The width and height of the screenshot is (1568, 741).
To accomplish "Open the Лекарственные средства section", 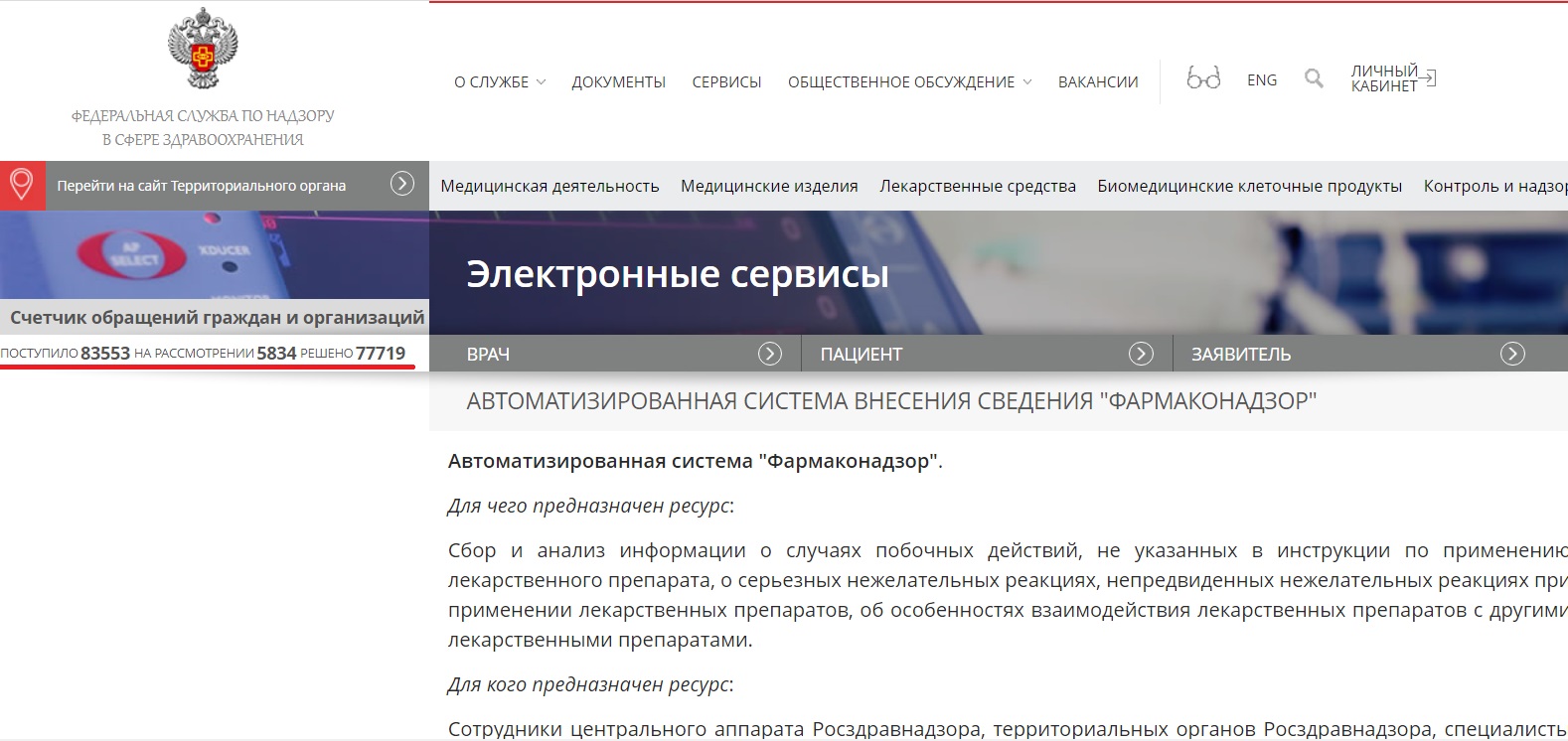I will [x=977, y=186].
